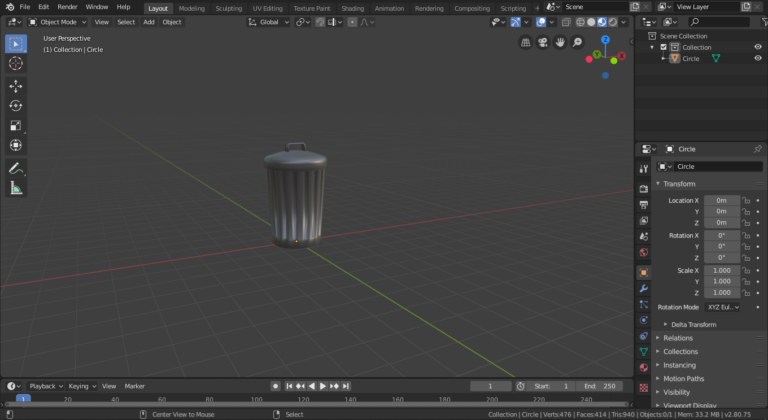Click the viewport zoom magnifier icon
The image size is (768, 420).
click(577, 42)
